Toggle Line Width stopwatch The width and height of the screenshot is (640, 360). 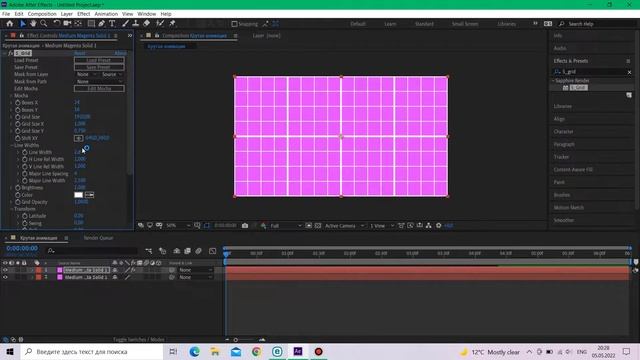point(25,152)
